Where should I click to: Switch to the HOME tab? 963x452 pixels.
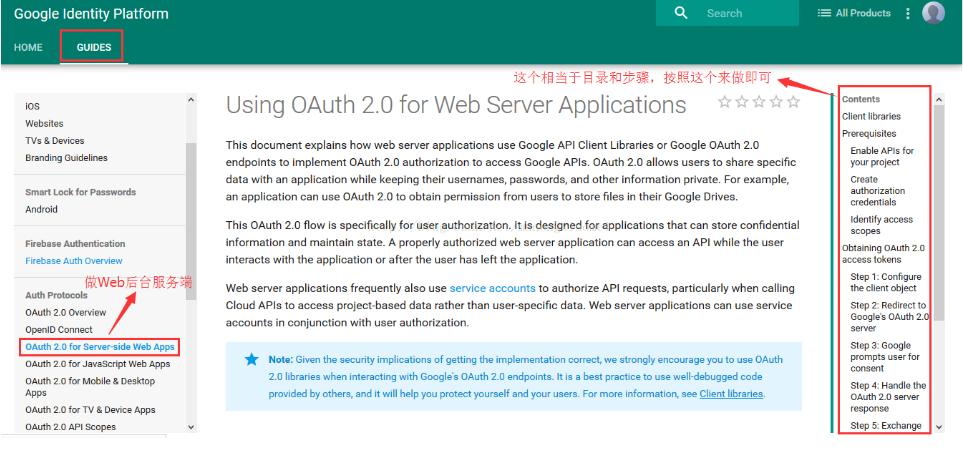point(28,47)
